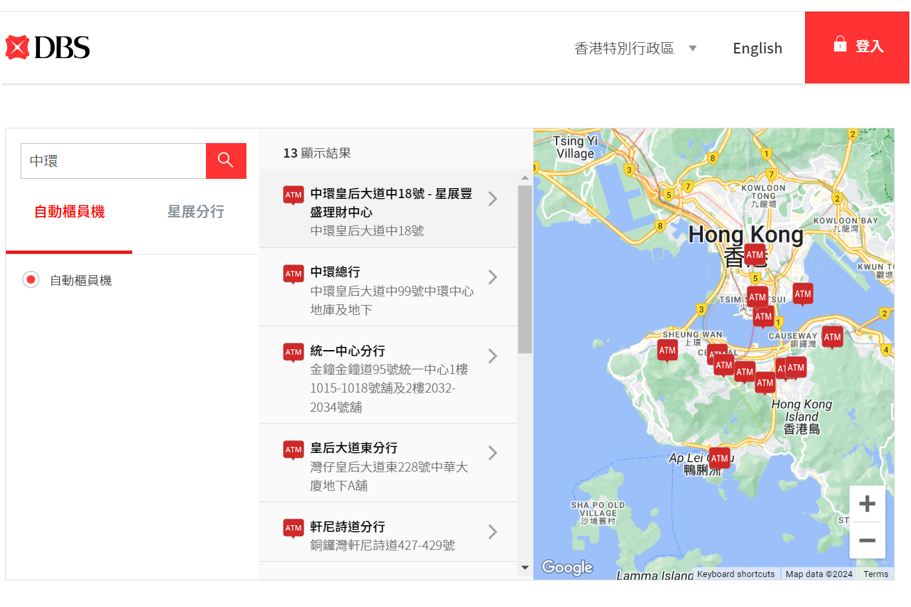Image resolution: width=911 pixels, height=607 pixels.
Task: Select the 自動櫃員機 tab
Action: [x=69, y=212]
